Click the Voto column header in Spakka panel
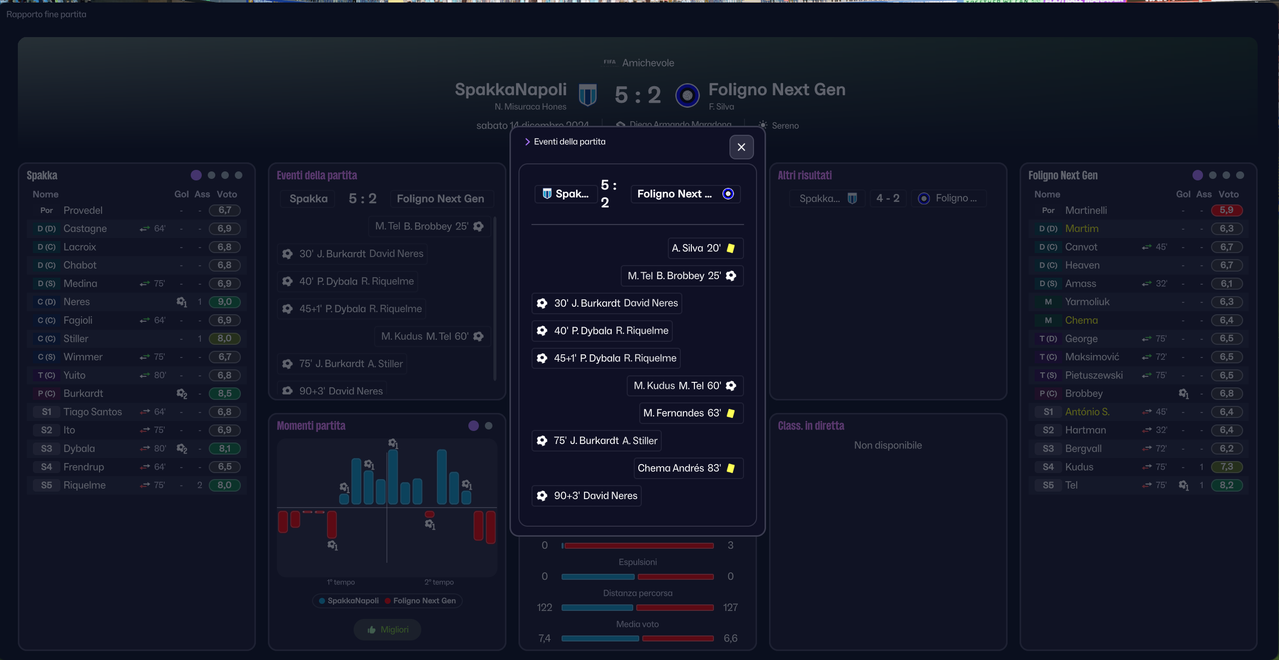 (227, 194)
